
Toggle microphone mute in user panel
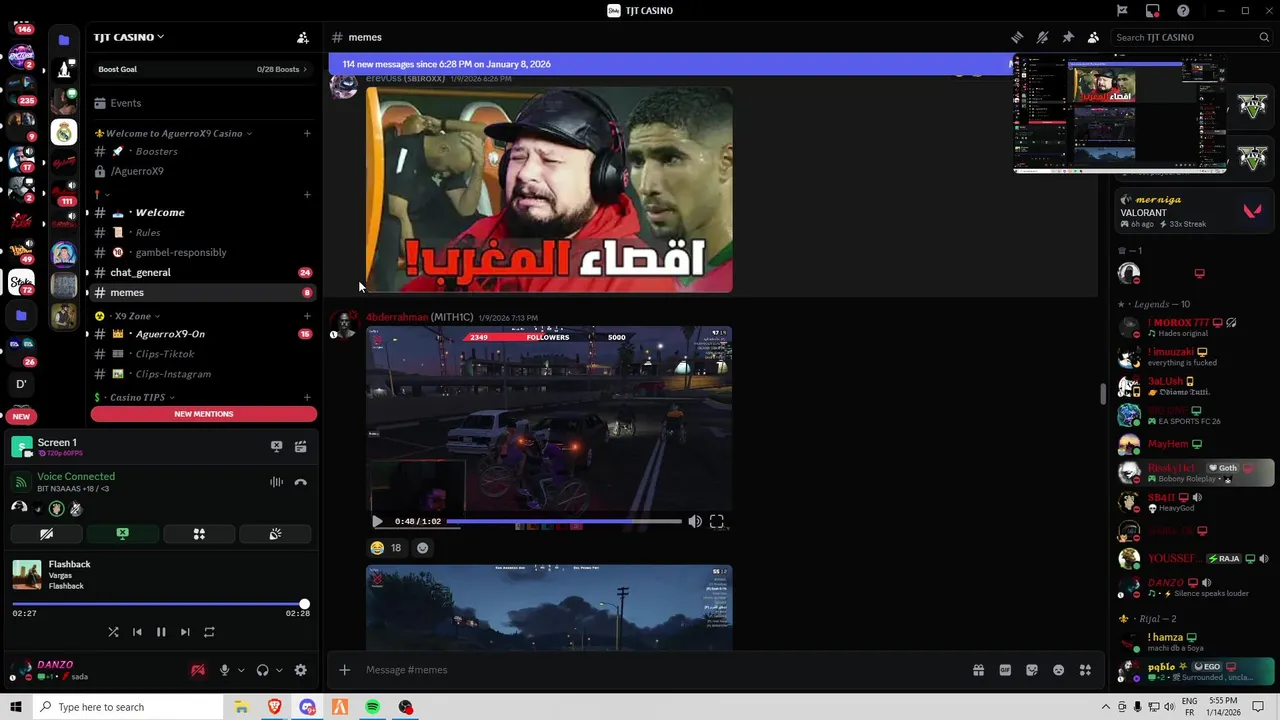pos(224,670)
